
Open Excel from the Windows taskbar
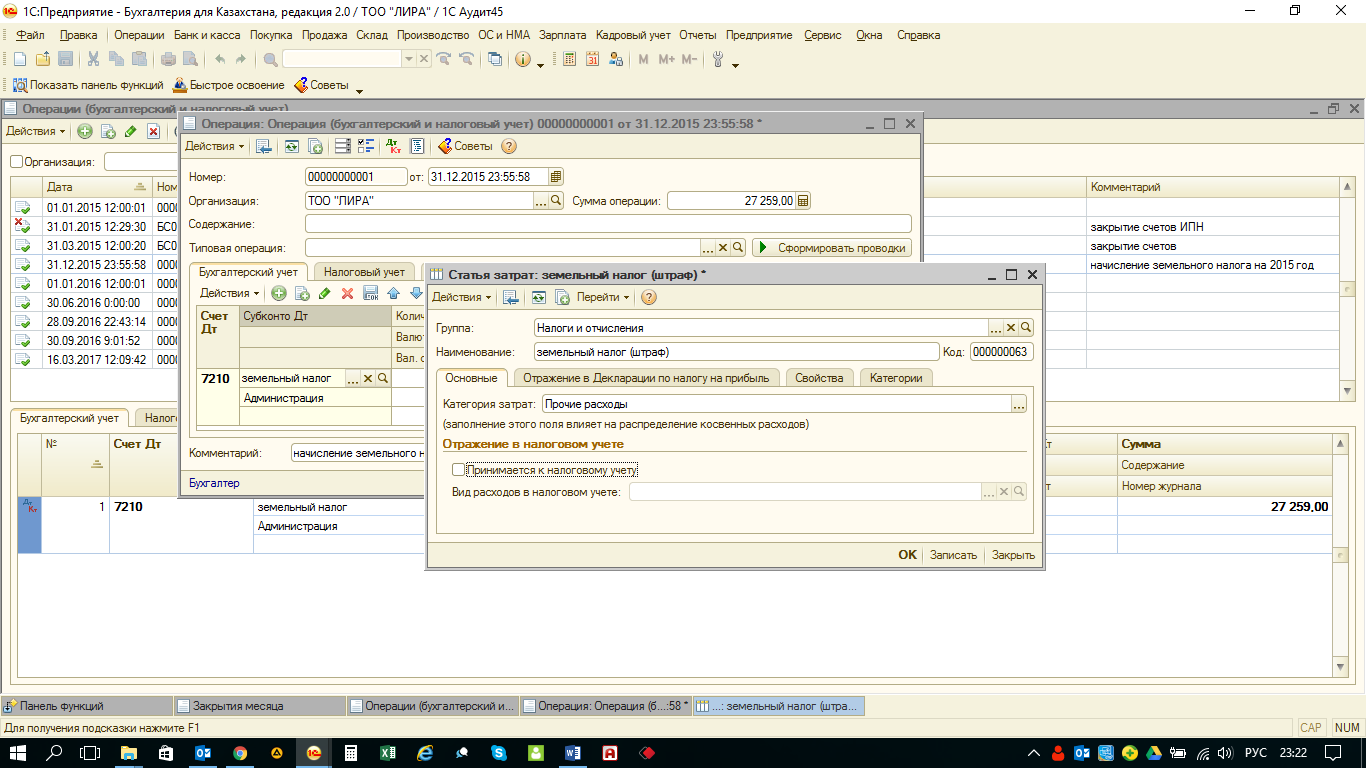click(387, 753)
